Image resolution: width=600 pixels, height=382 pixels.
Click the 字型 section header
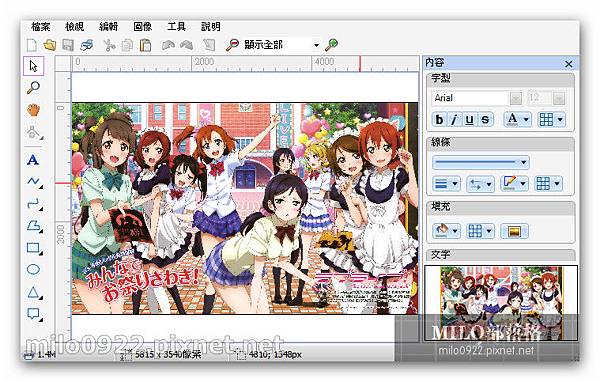501,79
